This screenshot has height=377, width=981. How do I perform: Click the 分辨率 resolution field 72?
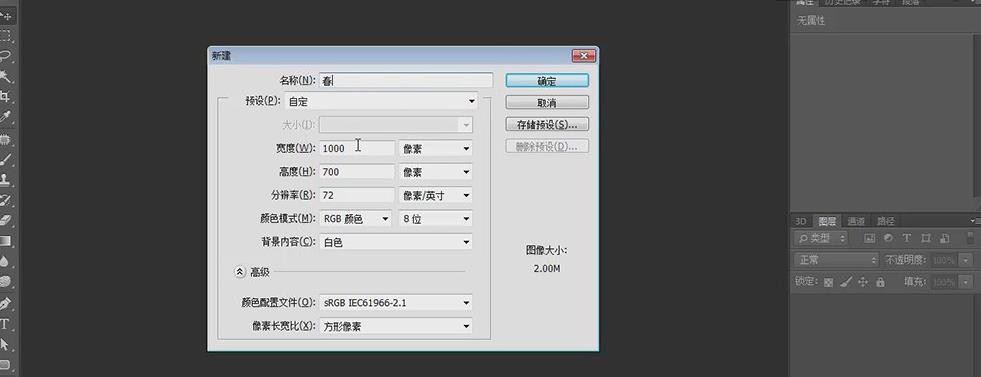[357, 196]
